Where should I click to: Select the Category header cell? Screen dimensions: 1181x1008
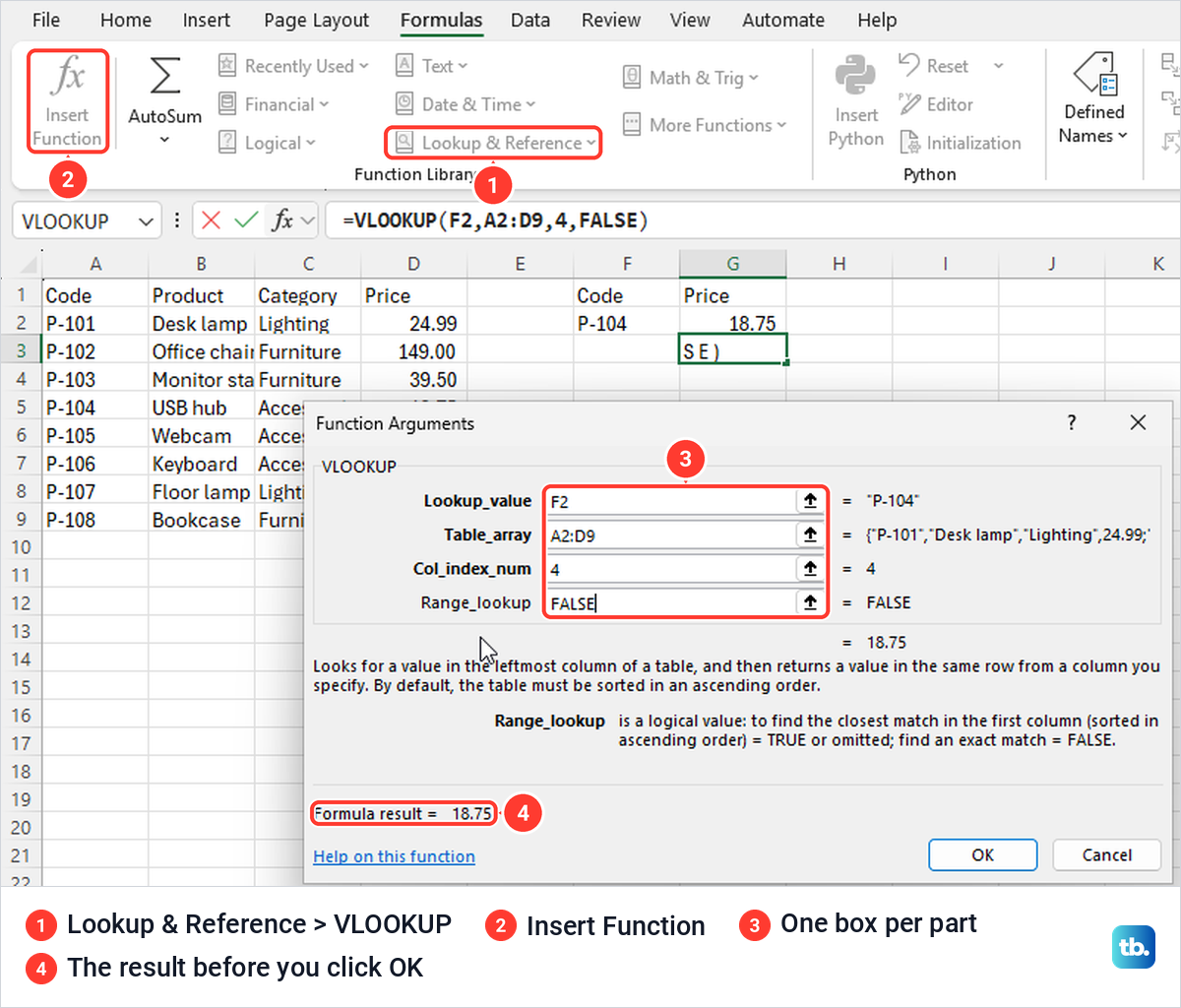tap(307, 295)
